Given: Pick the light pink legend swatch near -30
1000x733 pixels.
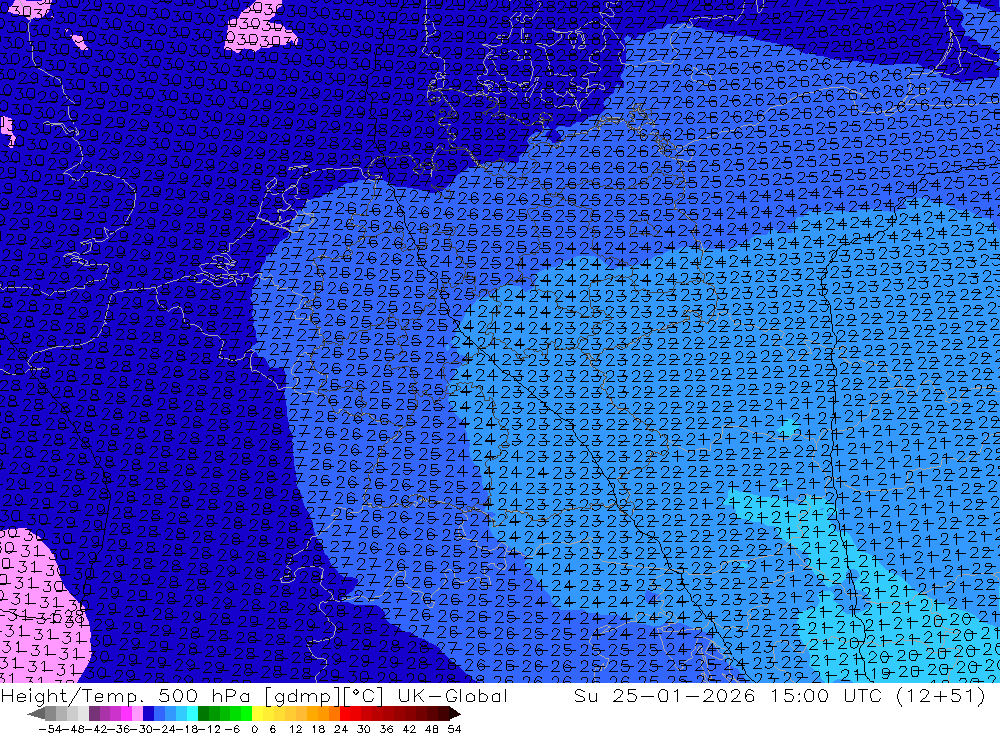Looking at the screenshot, I should click(137, 714).
